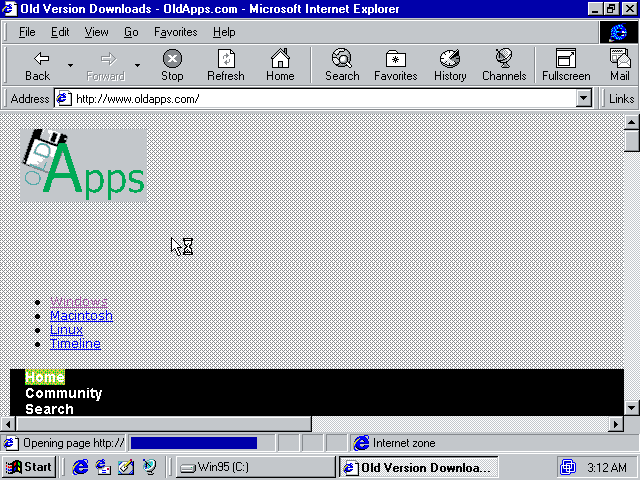Select Home in the black navigation bar
Image resolution: width=640 pixels, height=480 pixels.
click(45, 377)
